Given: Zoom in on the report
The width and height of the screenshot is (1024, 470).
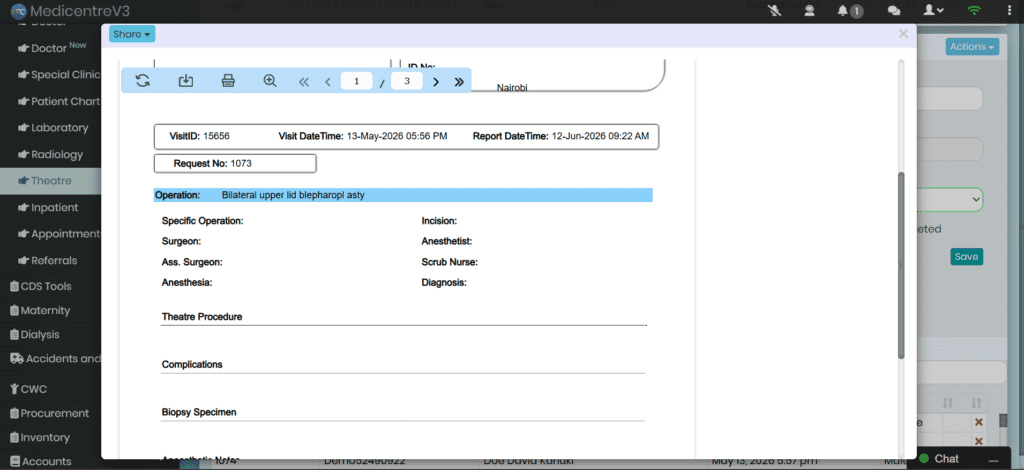Looking at the screenshot, I should tap(270, 80).
